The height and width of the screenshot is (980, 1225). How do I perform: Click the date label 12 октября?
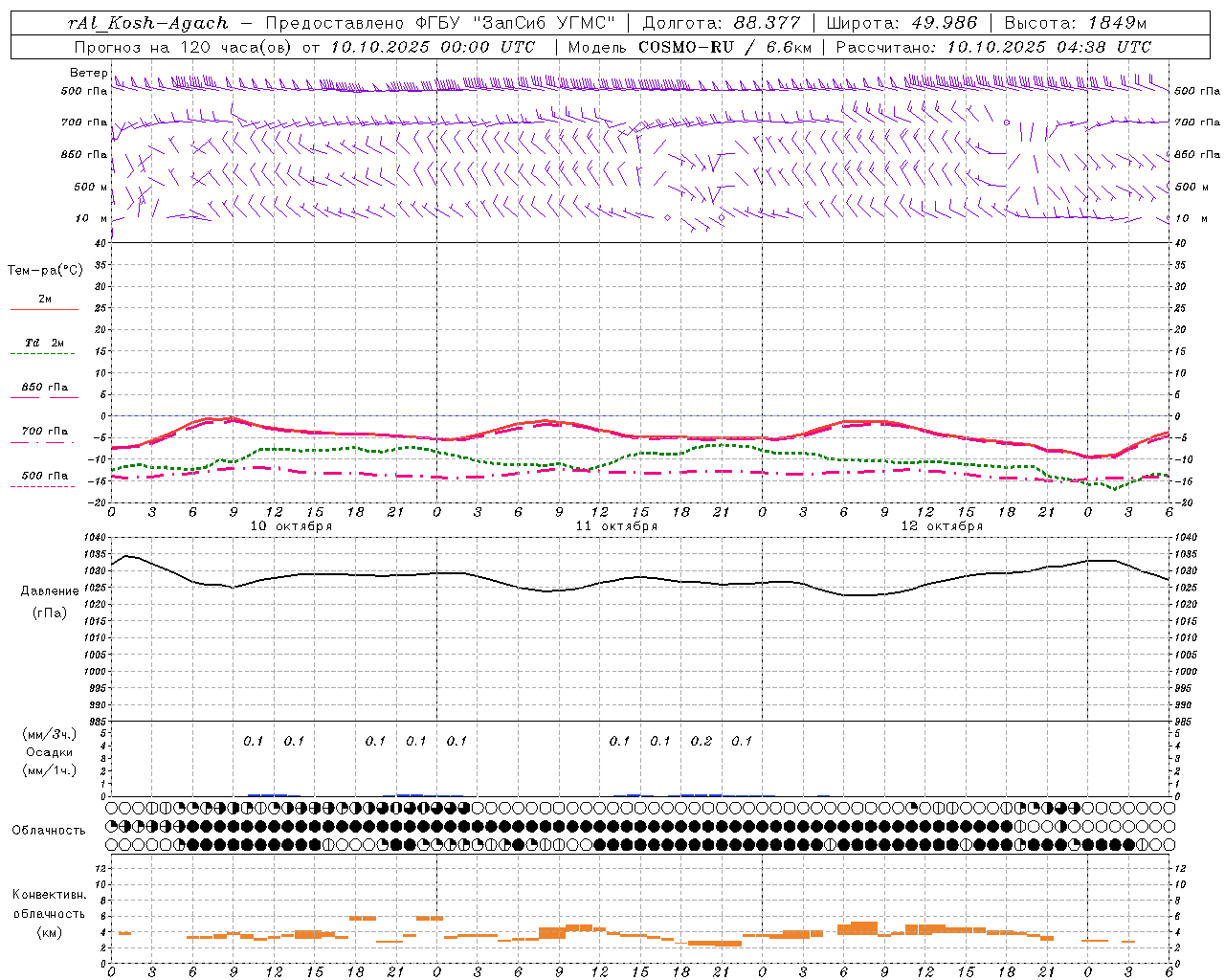click(x=943, y=526)
